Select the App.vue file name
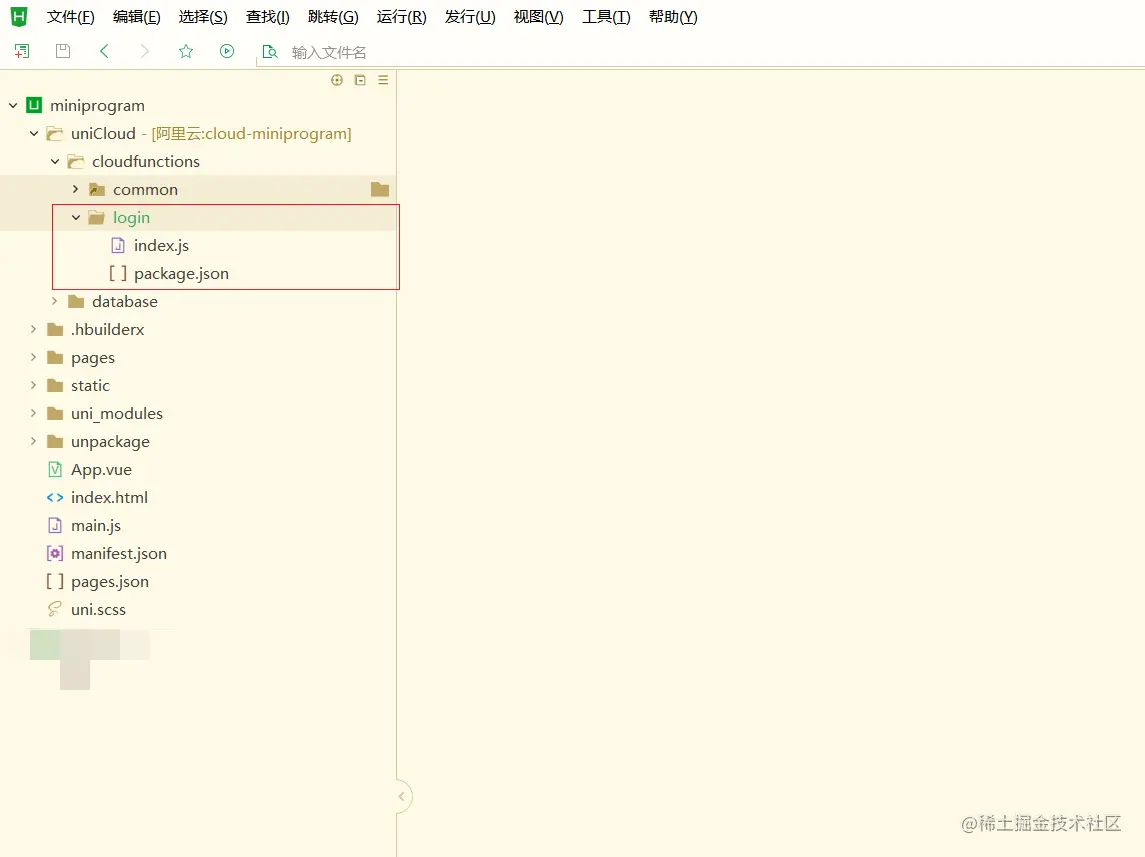 102,469
